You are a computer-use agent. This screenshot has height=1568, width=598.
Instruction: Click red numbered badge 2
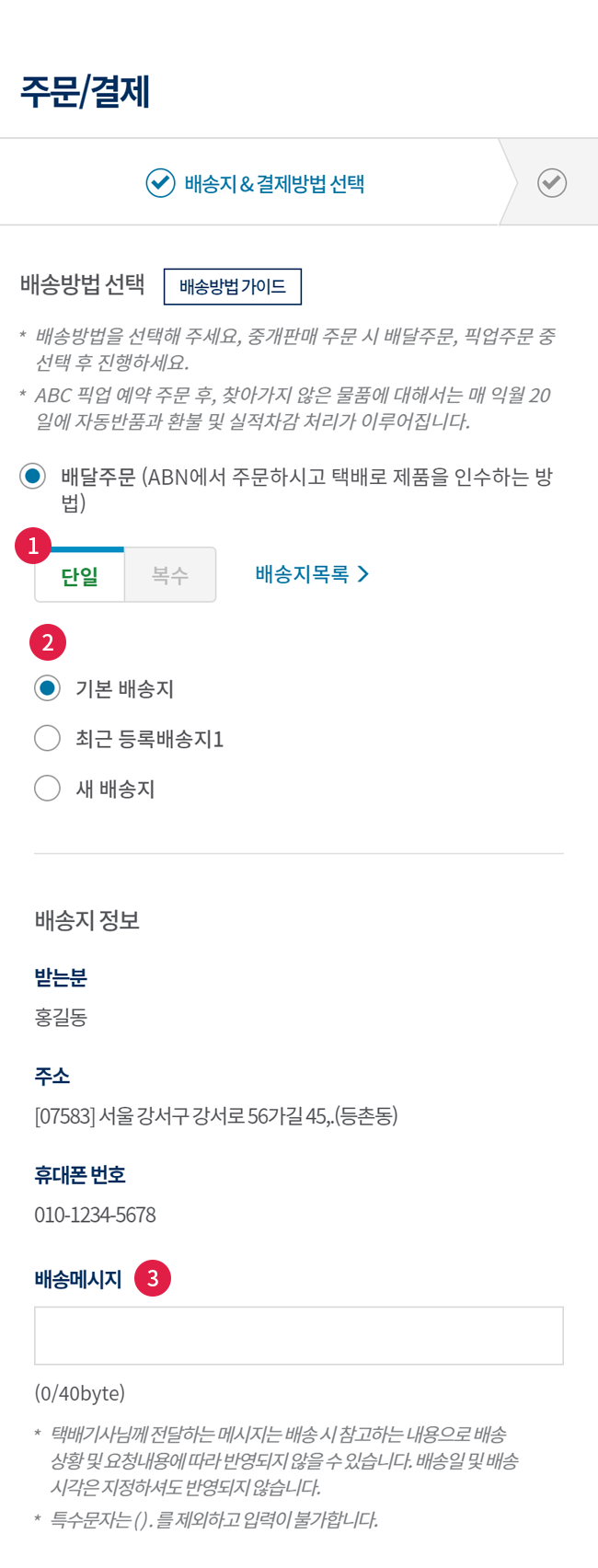pyautogui.click(x=48, y=642)
